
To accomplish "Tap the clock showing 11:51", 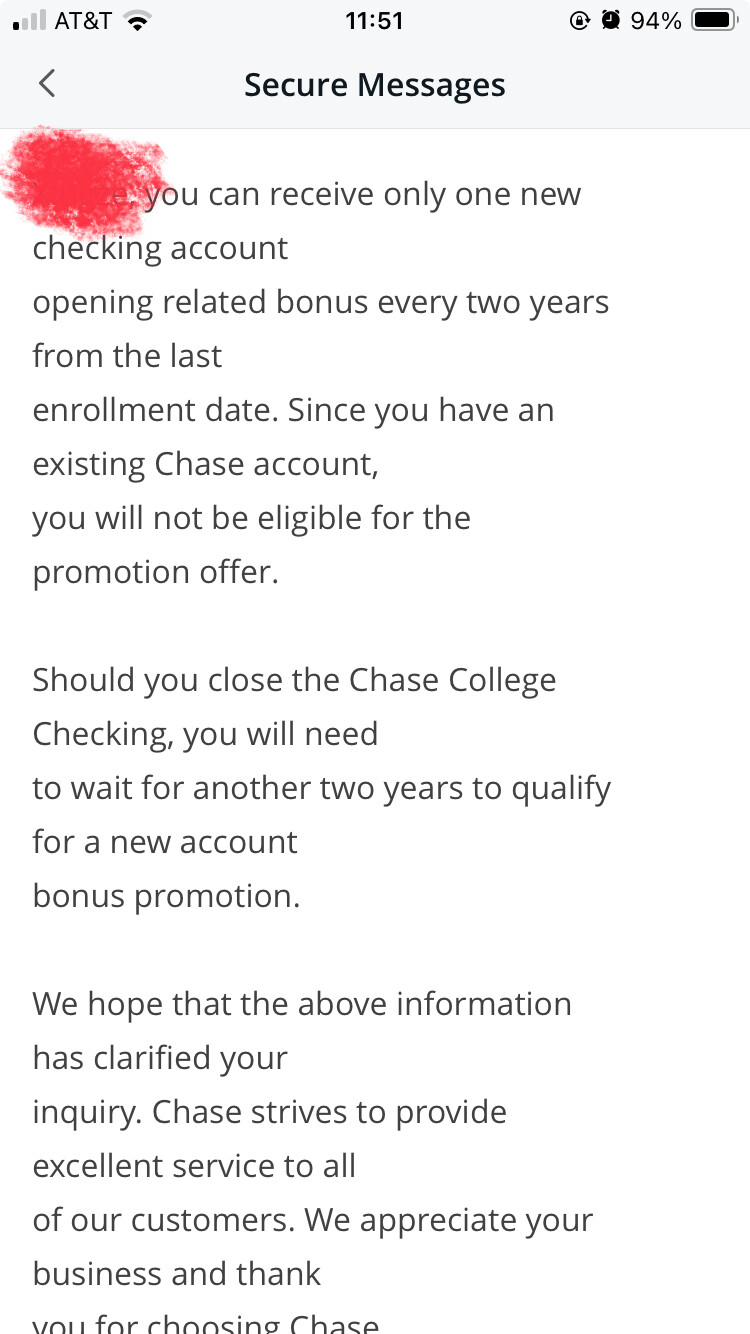I will [x=375, y=20].
